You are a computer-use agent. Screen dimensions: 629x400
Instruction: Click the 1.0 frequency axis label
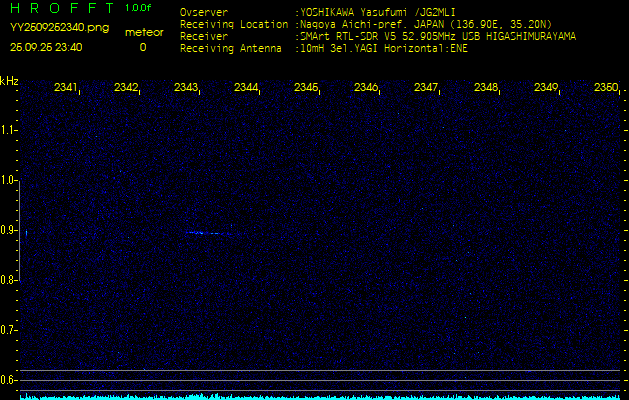pyautogui.click(x=9, y=180)
